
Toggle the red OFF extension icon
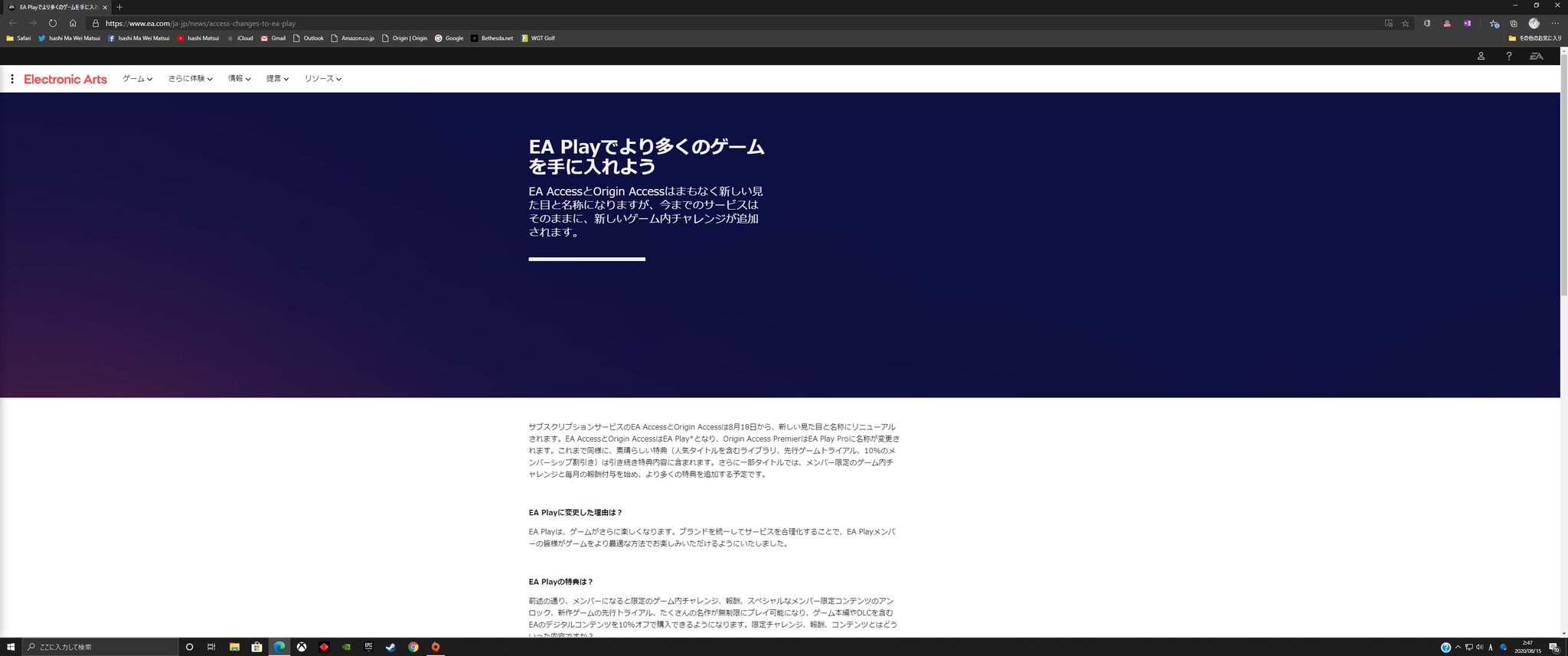tap(1447, 23)
